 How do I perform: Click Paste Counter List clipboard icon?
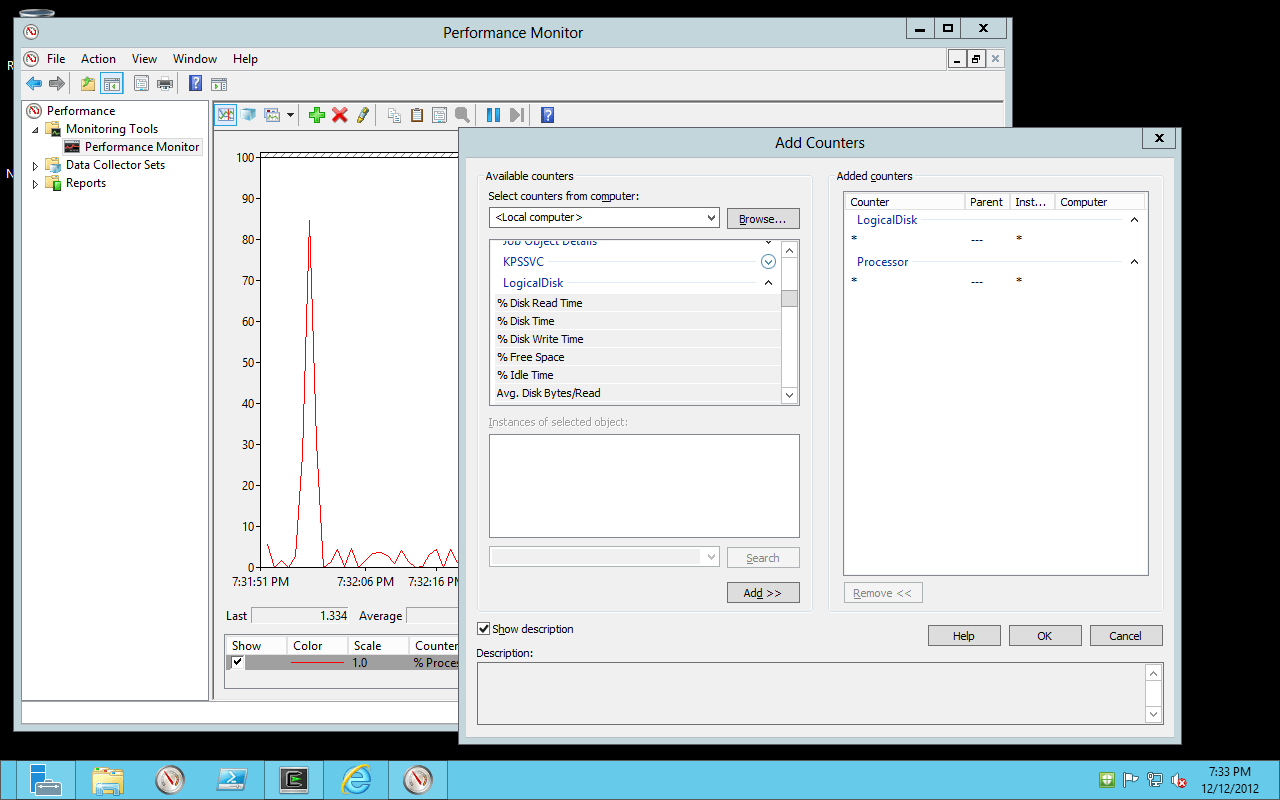click(417, 115)
